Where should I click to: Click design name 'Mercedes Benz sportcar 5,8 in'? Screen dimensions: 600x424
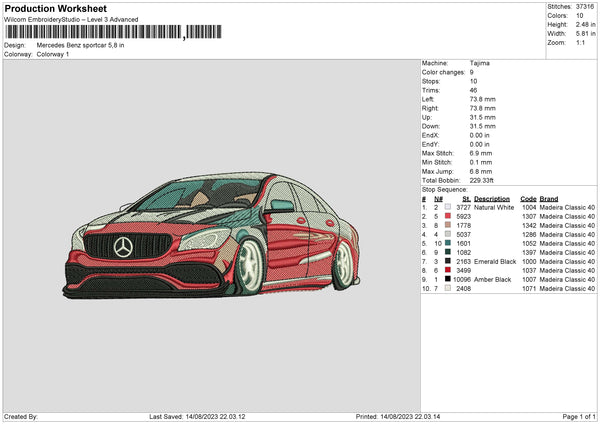pyautogui.click(x=80, y=45)
